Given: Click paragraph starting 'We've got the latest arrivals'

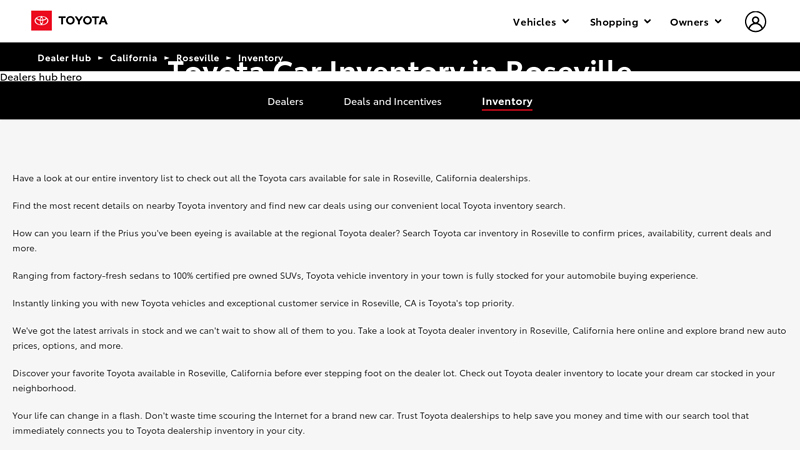Looking at the screenshot, I should tap(399, 338).
